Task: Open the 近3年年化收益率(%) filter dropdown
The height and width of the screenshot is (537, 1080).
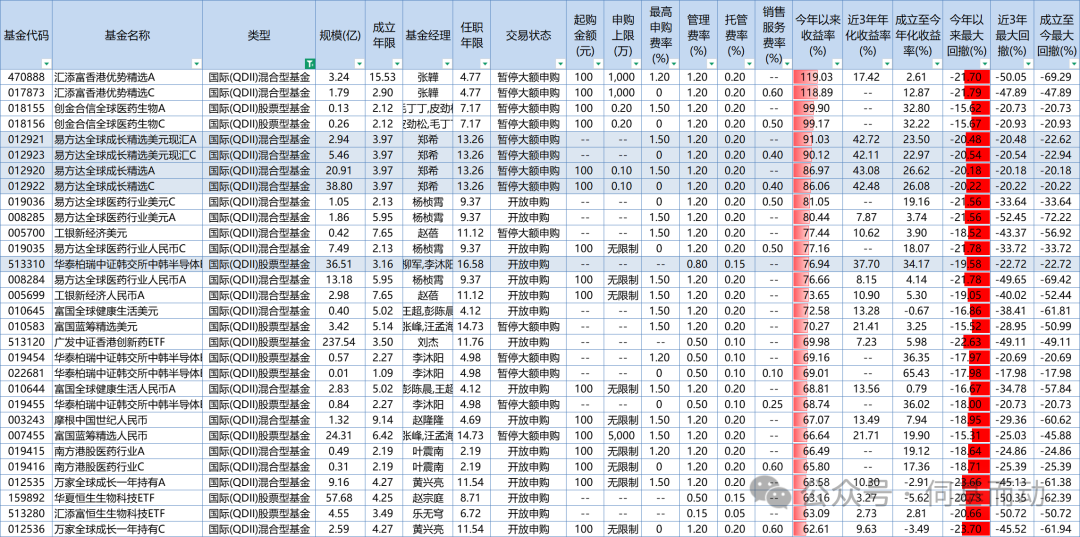Action: coord(886,63)
